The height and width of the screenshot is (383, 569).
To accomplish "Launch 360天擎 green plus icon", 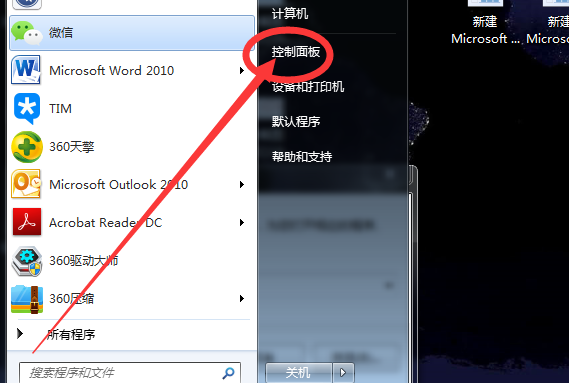I will pos(26,147).
